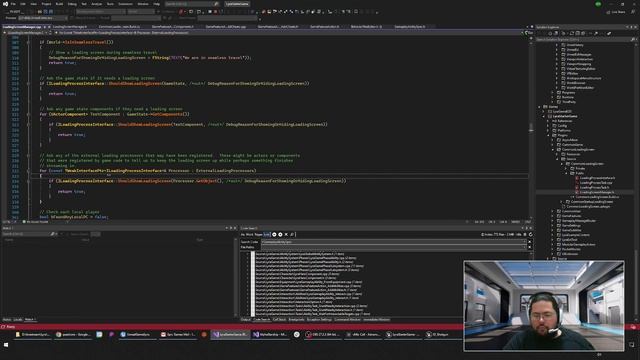
Task: Collapse the Games folder in Solution Explorer
Action: (x=540, y=107)
